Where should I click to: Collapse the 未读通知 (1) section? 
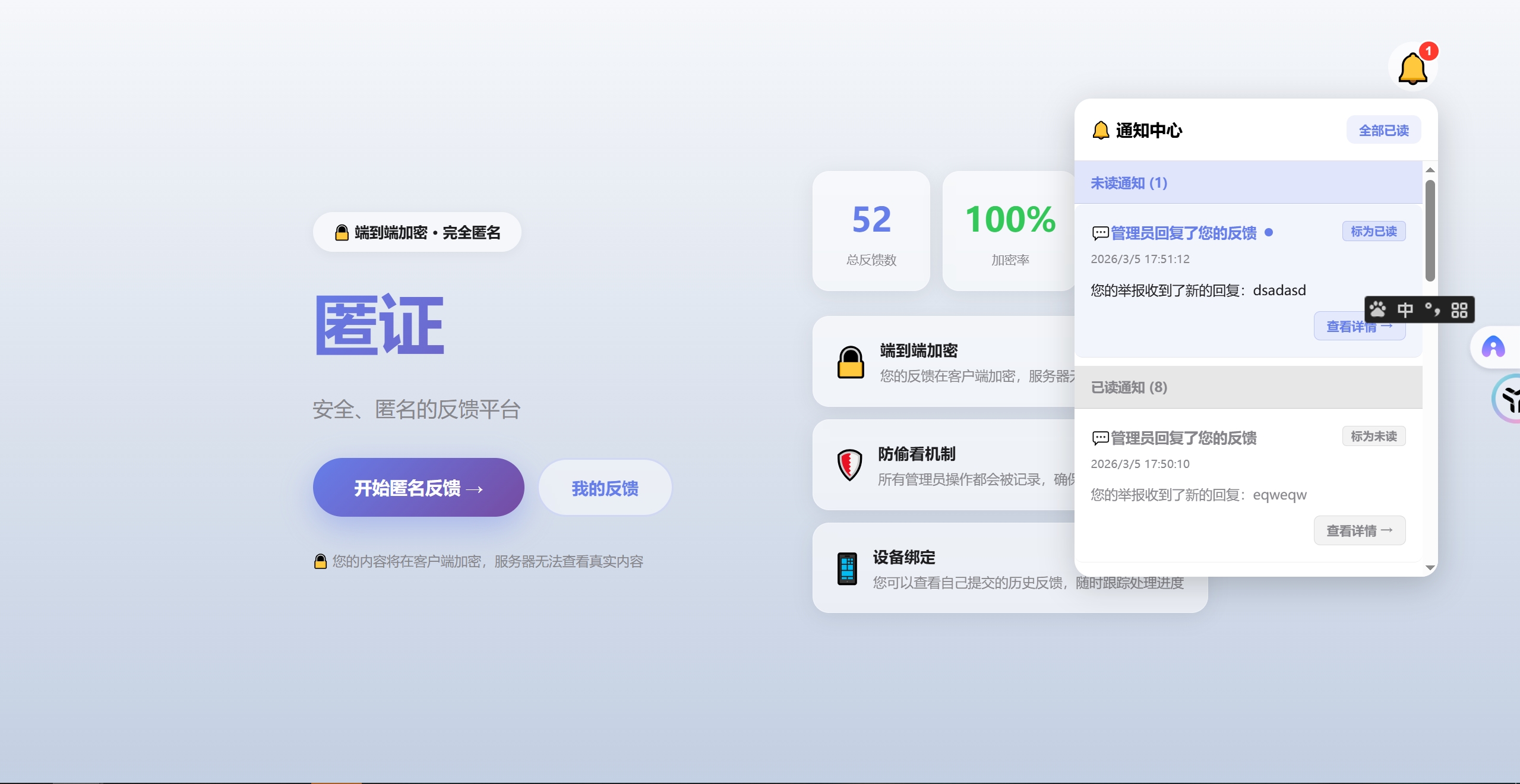[x=1128, y=183]
